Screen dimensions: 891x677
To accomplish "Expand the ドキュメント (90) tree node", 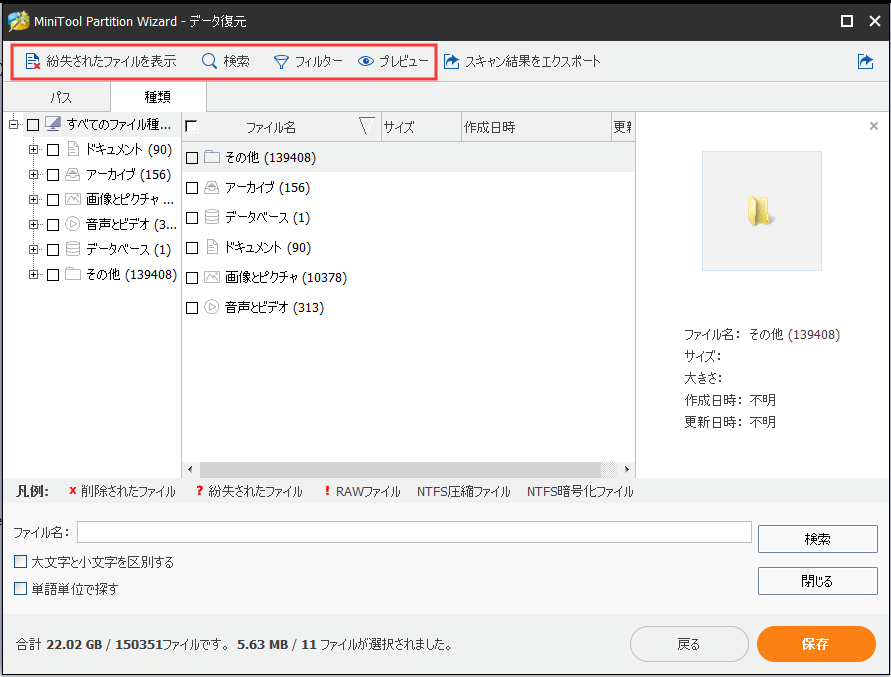I will pos(32,149).
